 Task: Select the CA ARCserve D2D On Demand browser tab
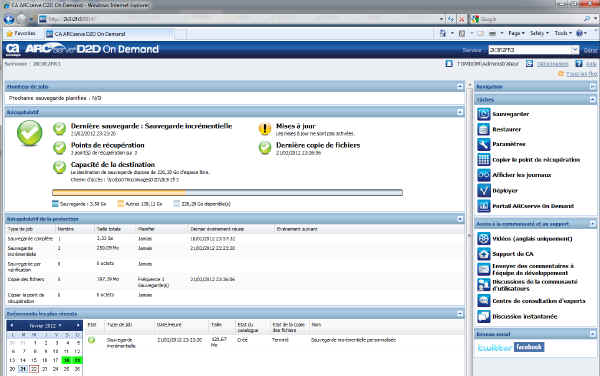pos(108,34)
